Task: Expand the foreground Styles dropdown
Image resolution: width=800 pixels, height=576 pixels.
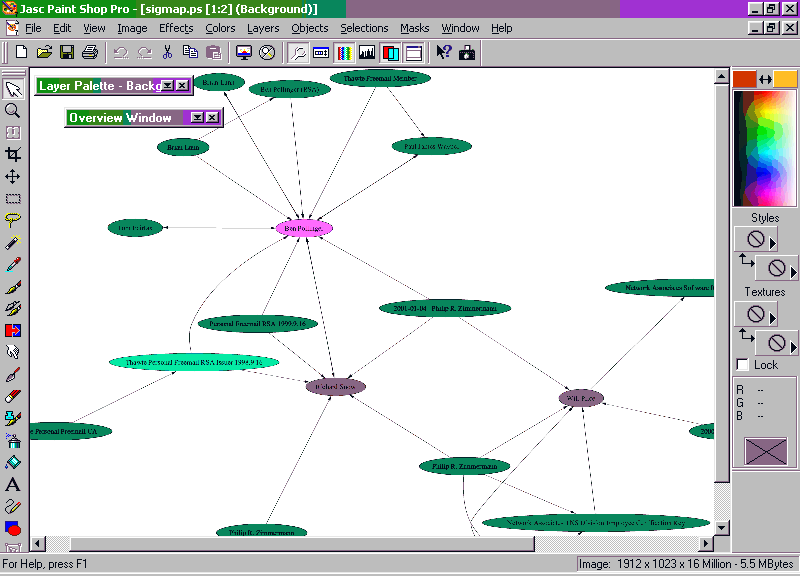Action: pos(772,242)
